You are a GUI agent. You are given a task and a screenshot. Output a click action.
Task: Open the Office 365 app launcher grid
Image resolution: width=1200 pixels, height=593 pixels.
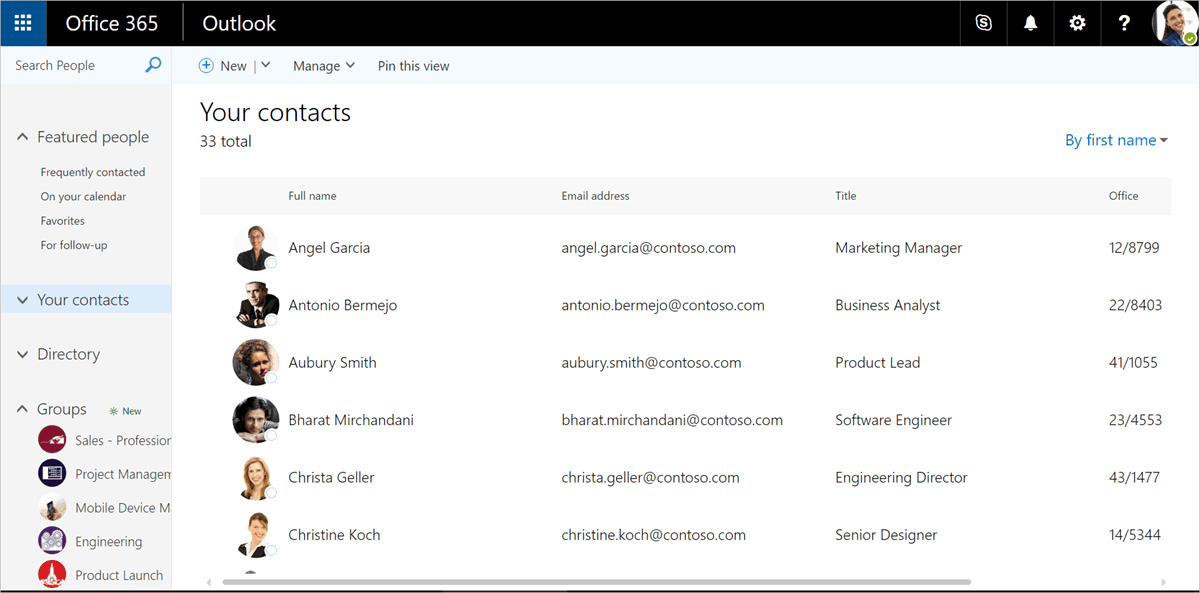click(x=23, y=23)
